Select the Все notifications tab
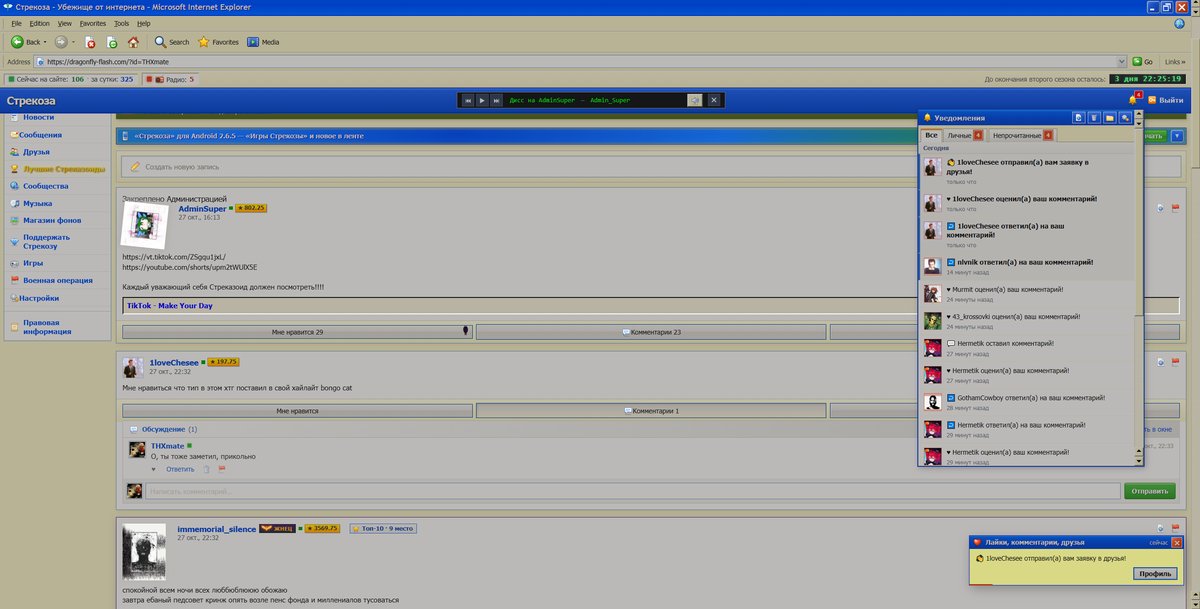The height and width of the screenshot is (609, 1200). click(x=931, y=135)
